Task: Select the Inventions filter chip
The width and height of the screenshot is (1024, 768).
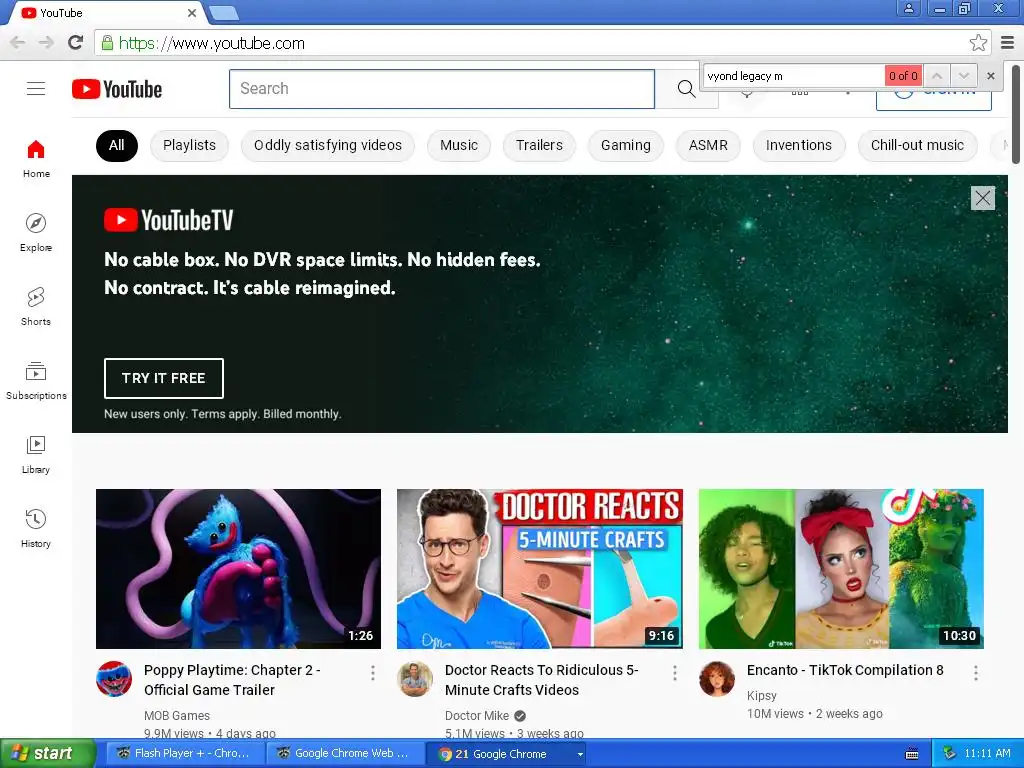Action: (x=799, y=145)
